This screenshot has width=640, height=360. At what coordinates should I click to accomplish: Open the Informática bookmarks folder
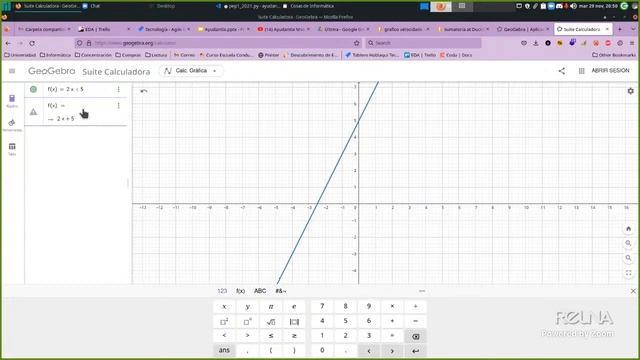[55, 55]
